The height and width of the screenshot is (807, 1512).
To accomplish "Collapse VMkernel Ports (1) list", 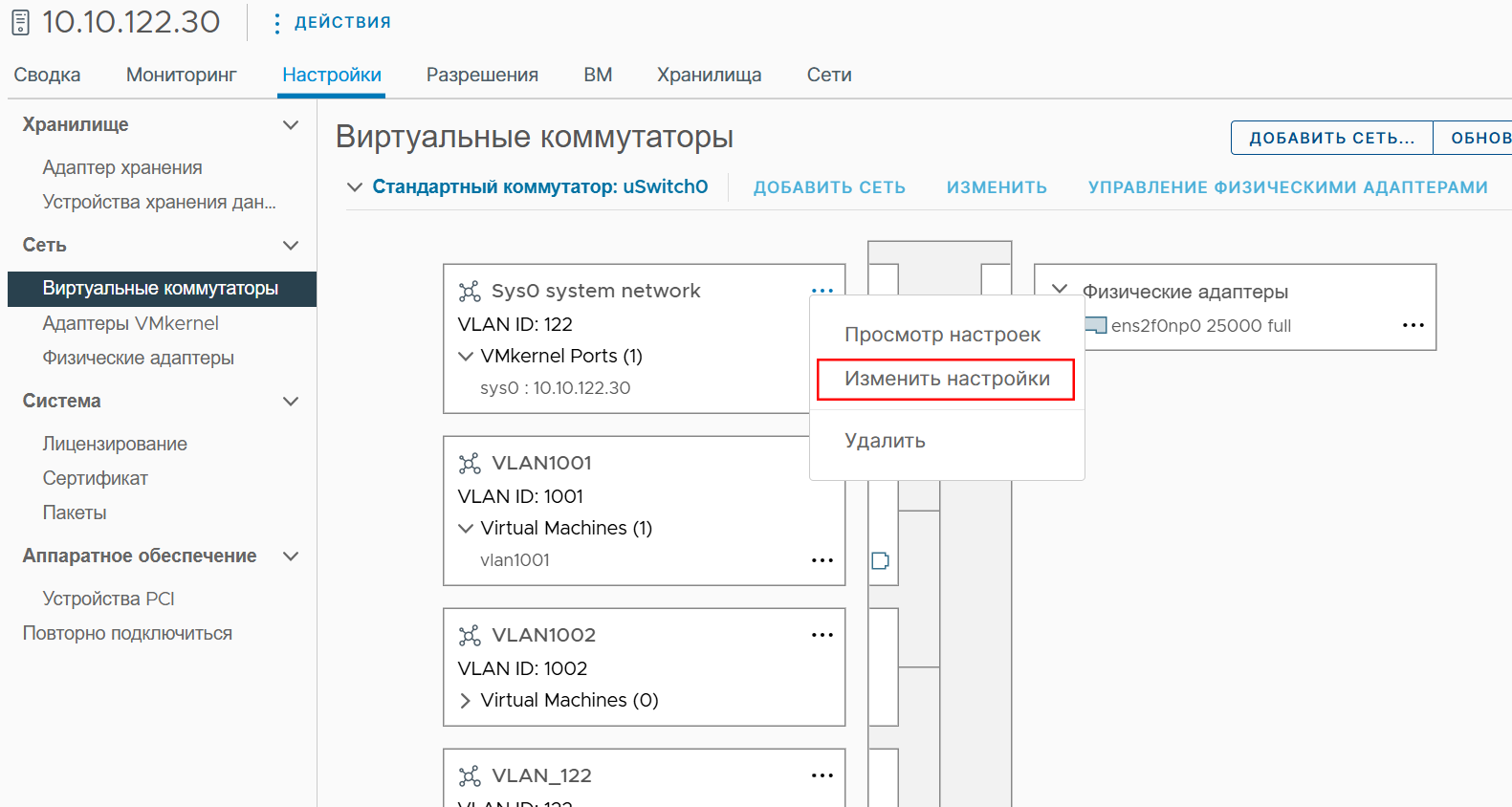I will 466,357.
